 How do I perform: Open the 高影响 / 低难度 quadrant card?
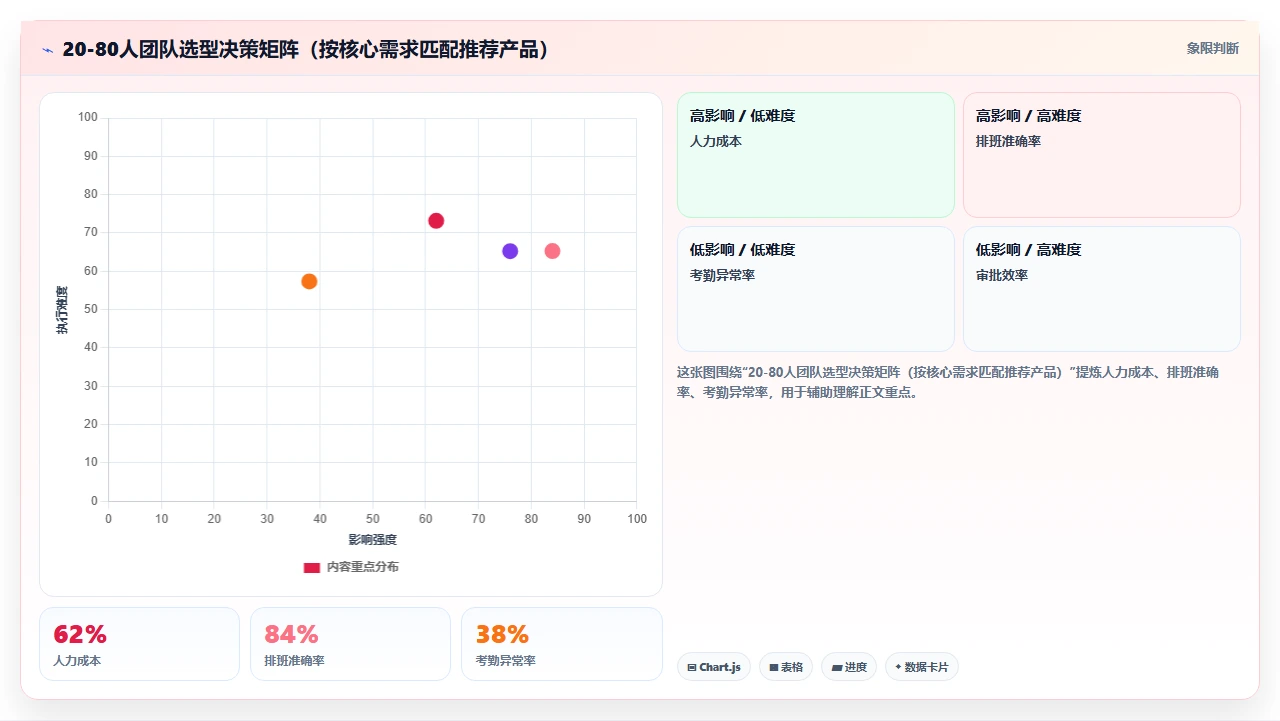point(816,155)
